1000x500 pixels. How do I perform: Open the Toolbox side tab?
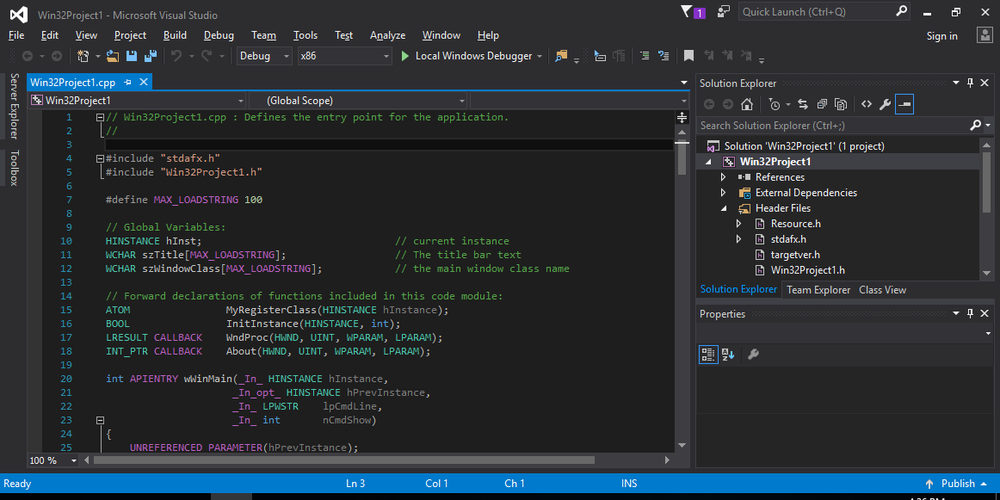click(x=13, y=168)
